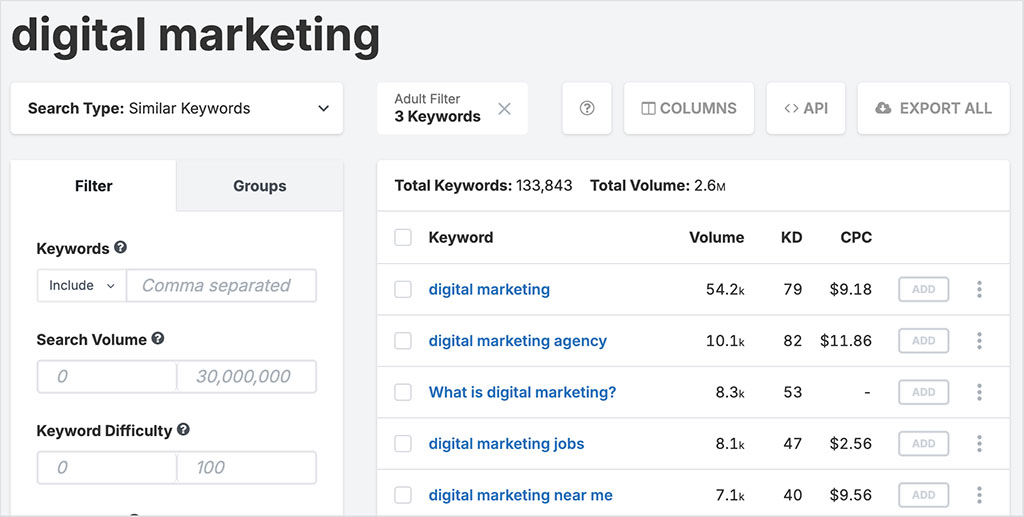Click the Search Volume help icon
1024x517 pixels.
(x=158, y=339)
